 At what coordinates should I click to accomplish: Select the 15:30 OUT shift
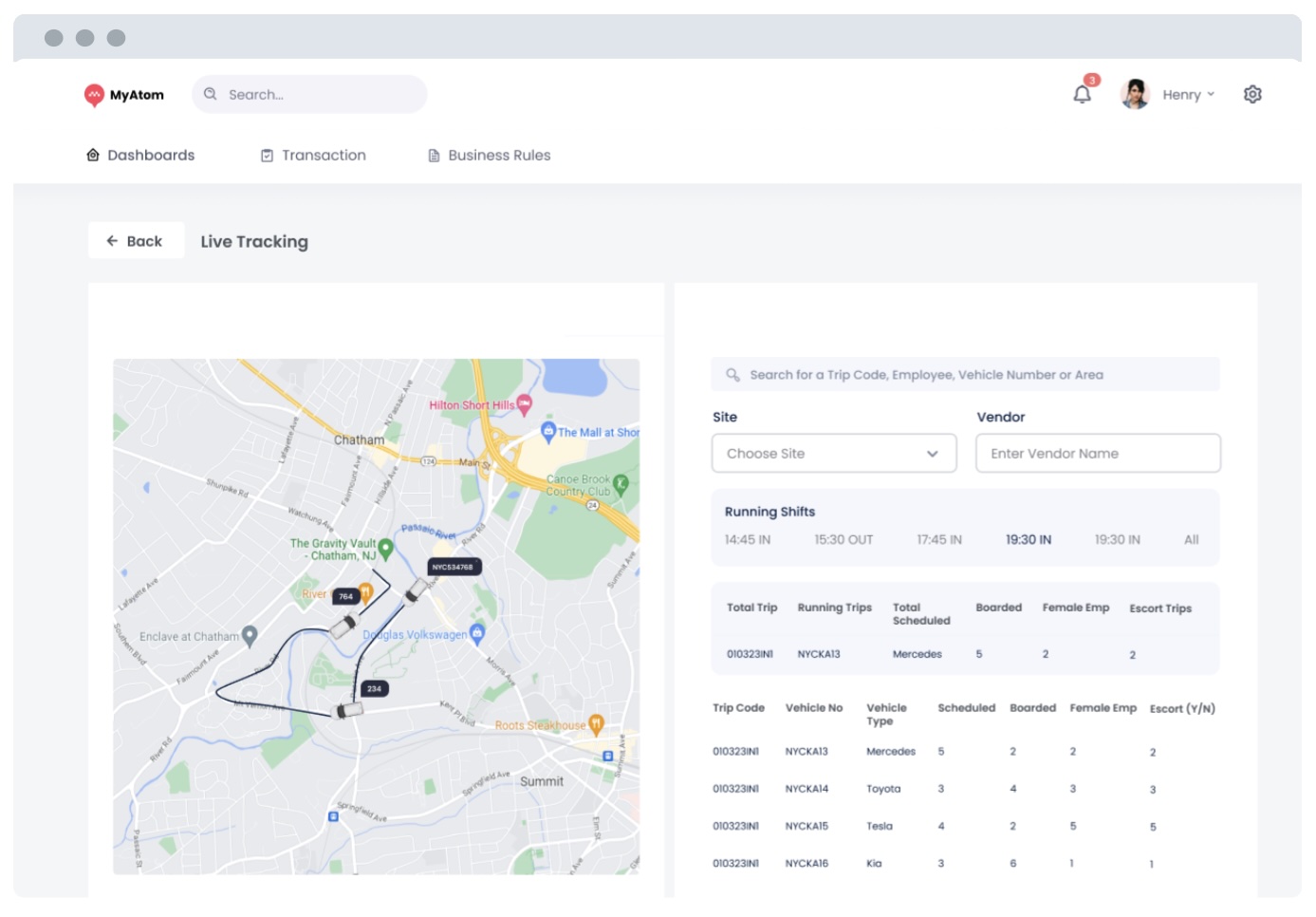coord(843,540)
